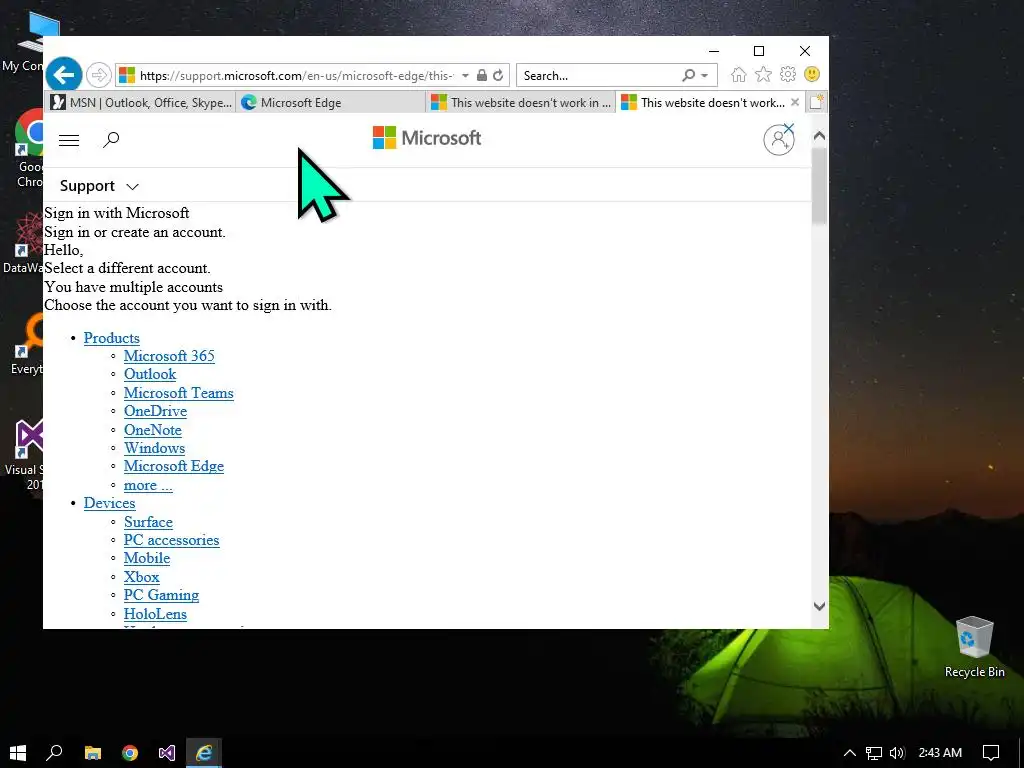The height and width of the screenshot is (768, 1024).
Task: Open the Devices link
Action: 110,503
